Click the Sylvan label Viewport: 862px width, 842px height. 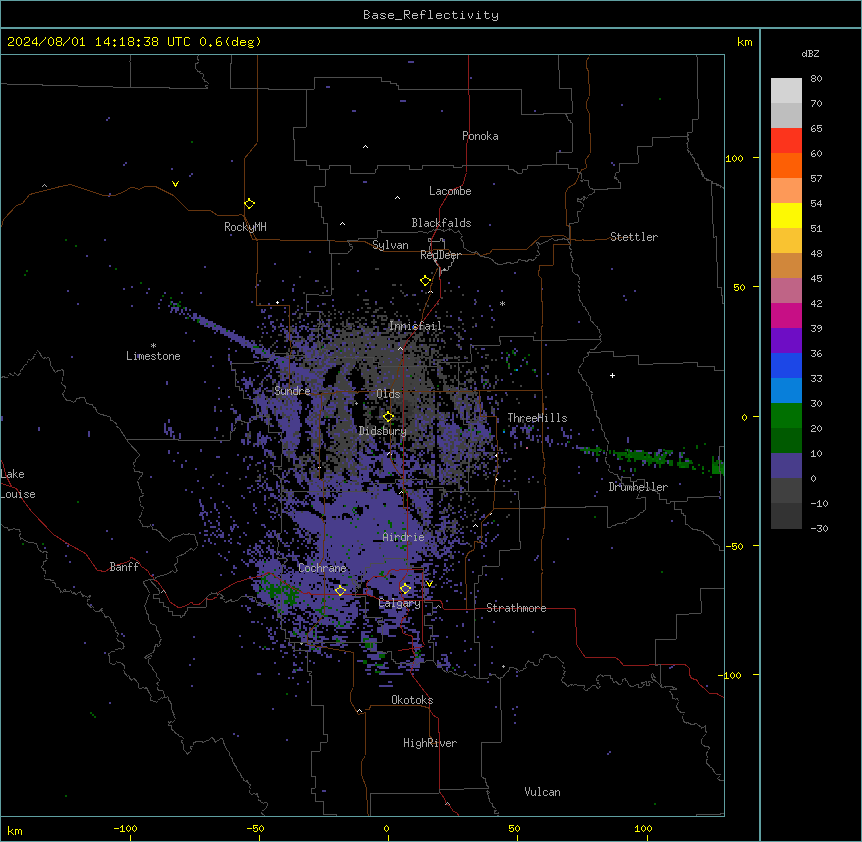coord(390,245)
